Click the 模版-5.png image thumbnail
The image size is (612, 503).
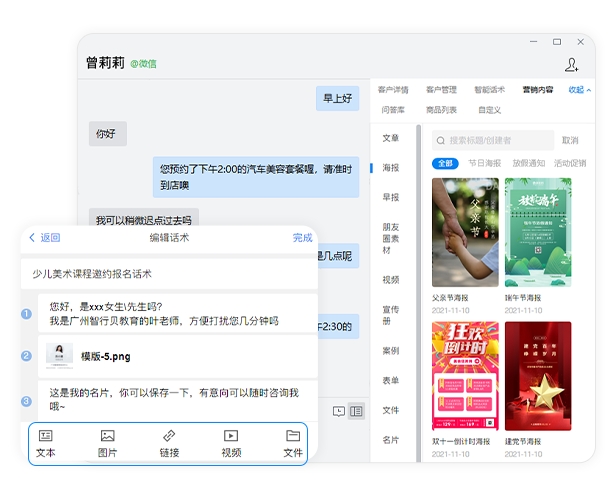coord(59,356)
